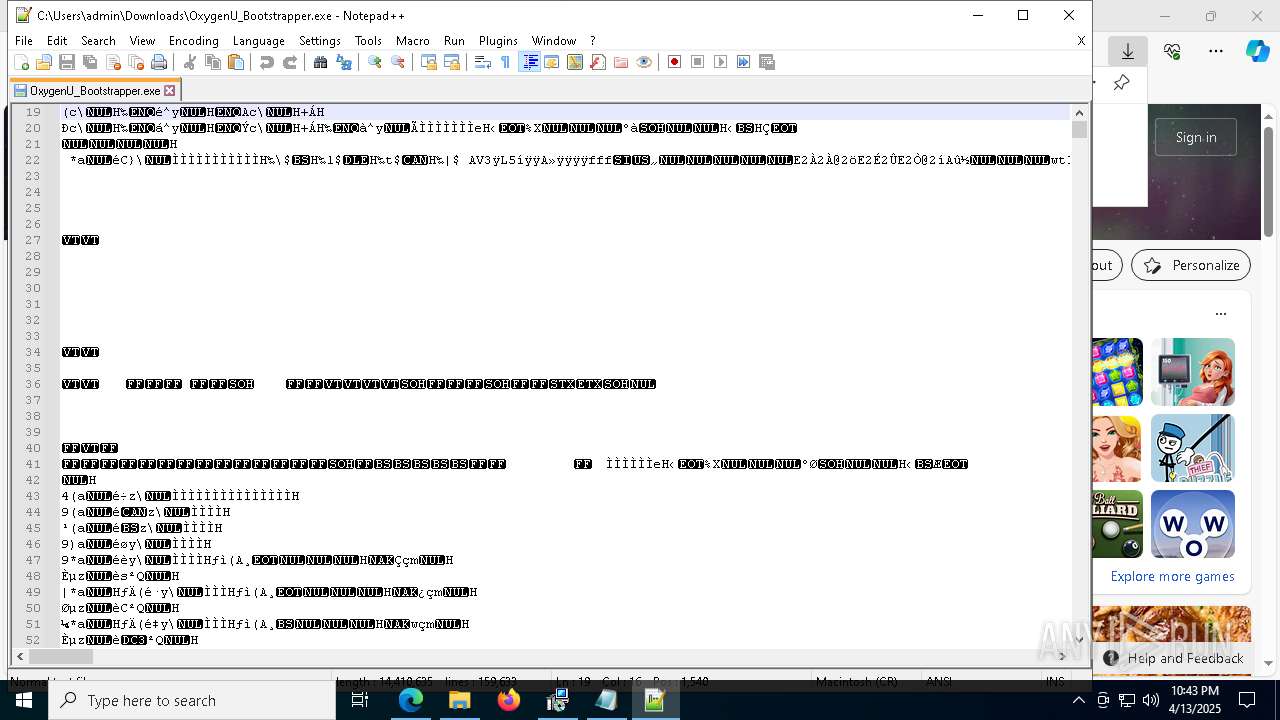Click Help and Feedback in Edge

pyautogui.click(x=1174, y=658)
